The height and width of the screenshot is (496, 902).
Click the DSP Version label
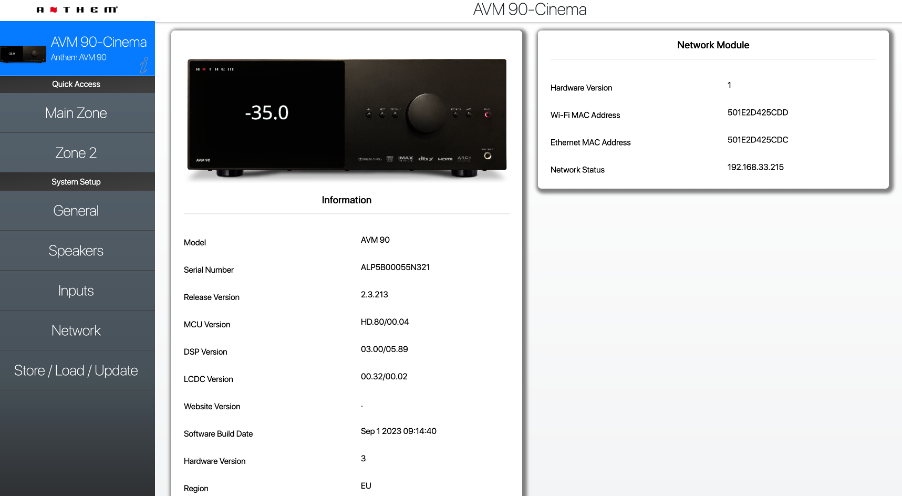click(205, 352)
